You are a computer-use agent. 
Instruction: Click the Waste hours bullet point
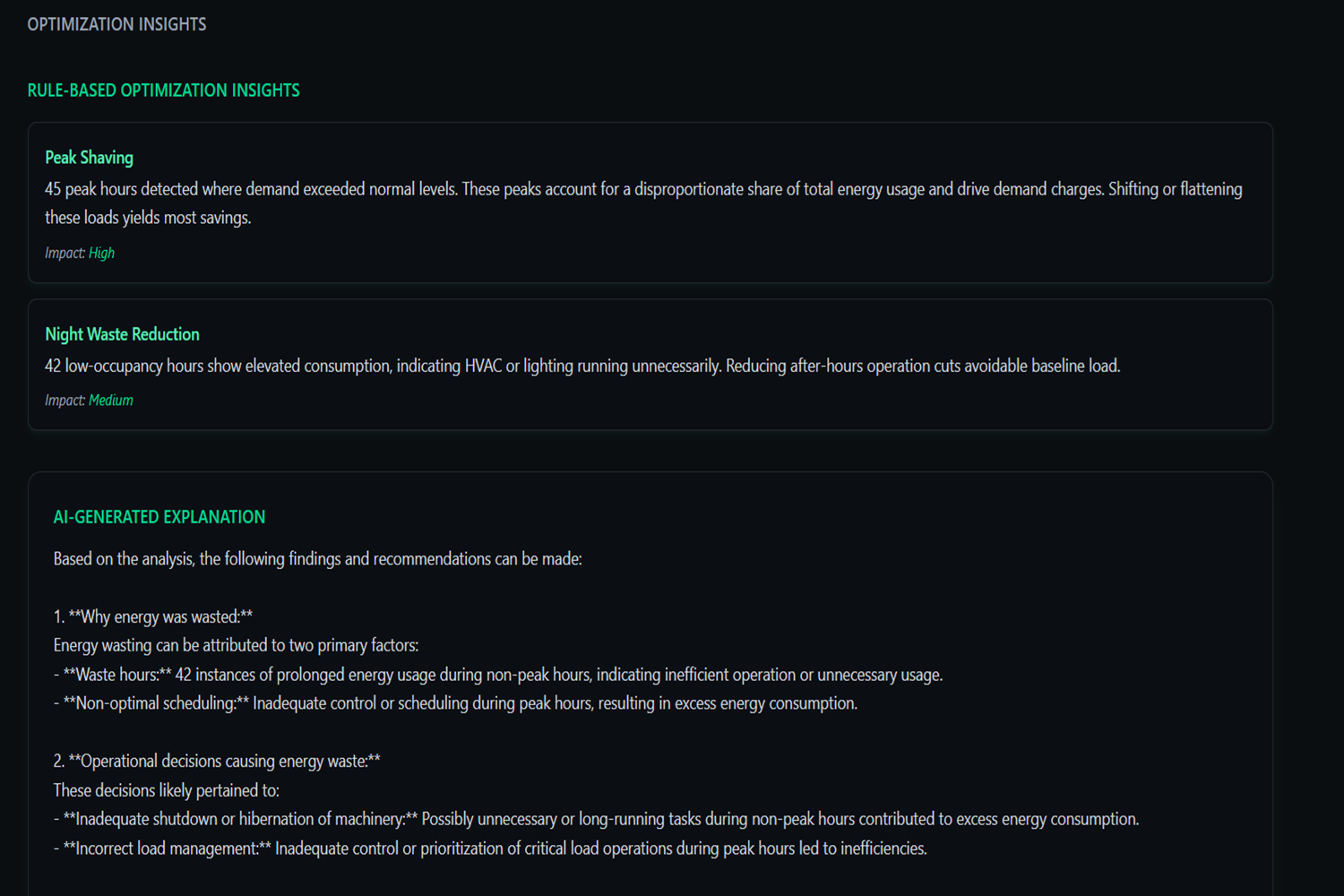[498, 675]
